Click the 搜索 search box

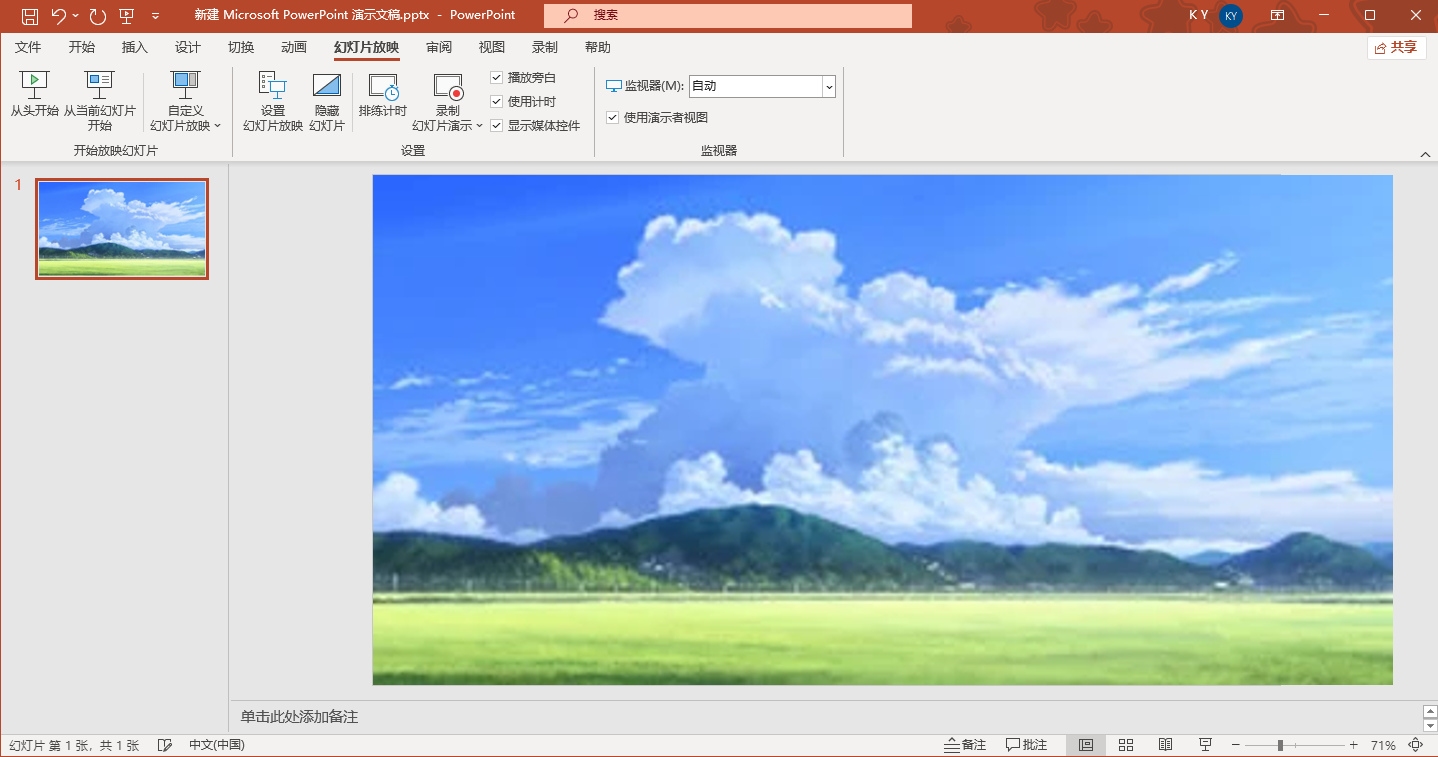(x=728, y=16)
